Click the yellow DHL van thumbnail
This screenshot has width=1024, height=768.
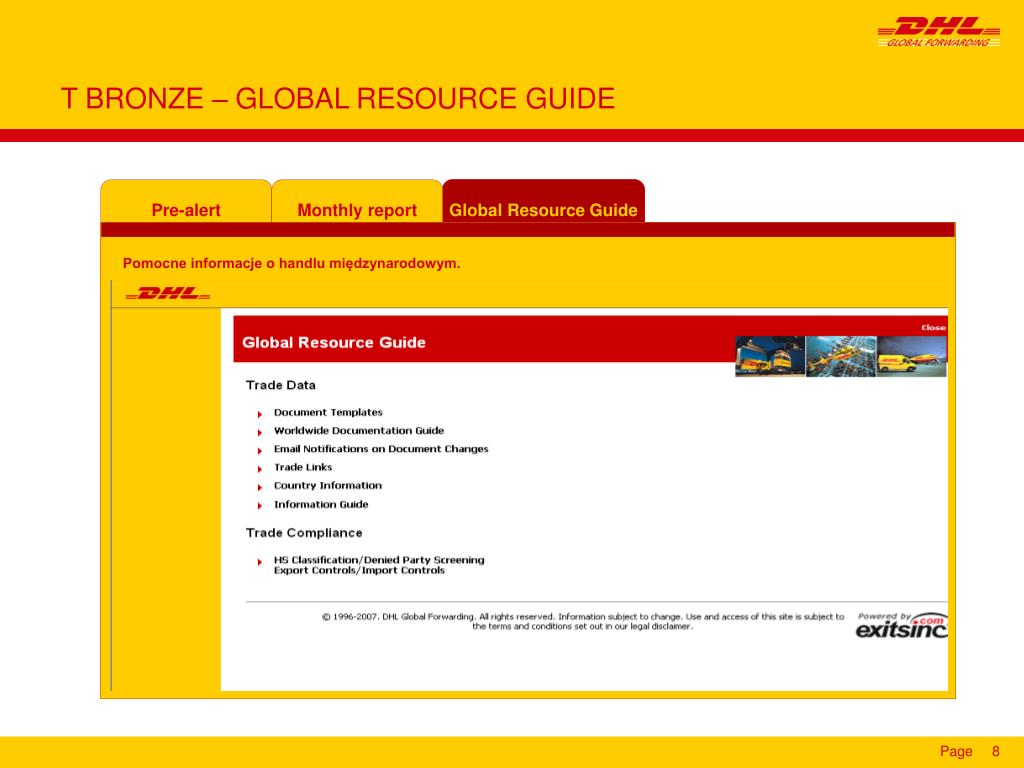(x=912, y=357)
